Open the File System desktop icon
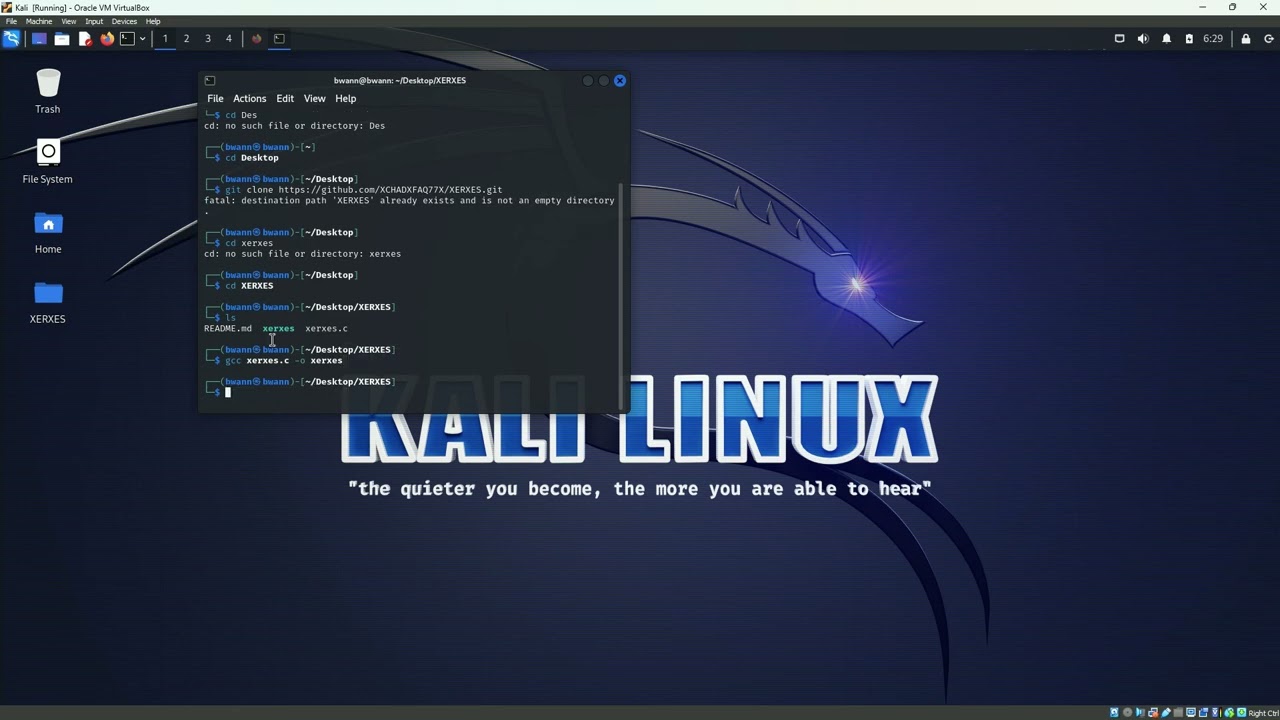Viewport: 1280px width, 720px height. [48, 162]
